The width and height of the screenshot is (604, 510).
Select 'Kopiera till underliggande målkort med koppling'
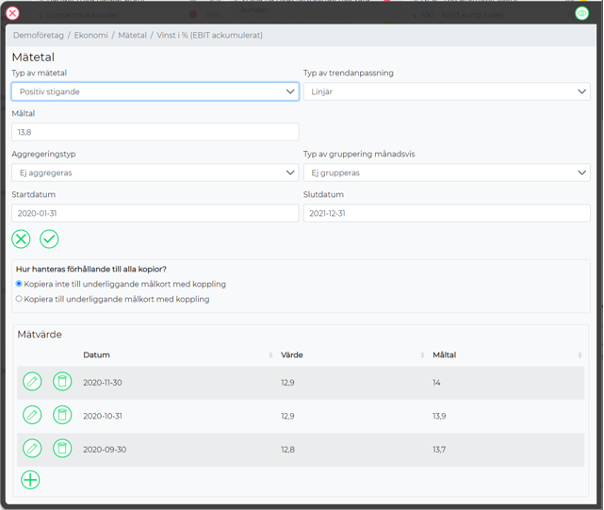(x=19, y=298)
